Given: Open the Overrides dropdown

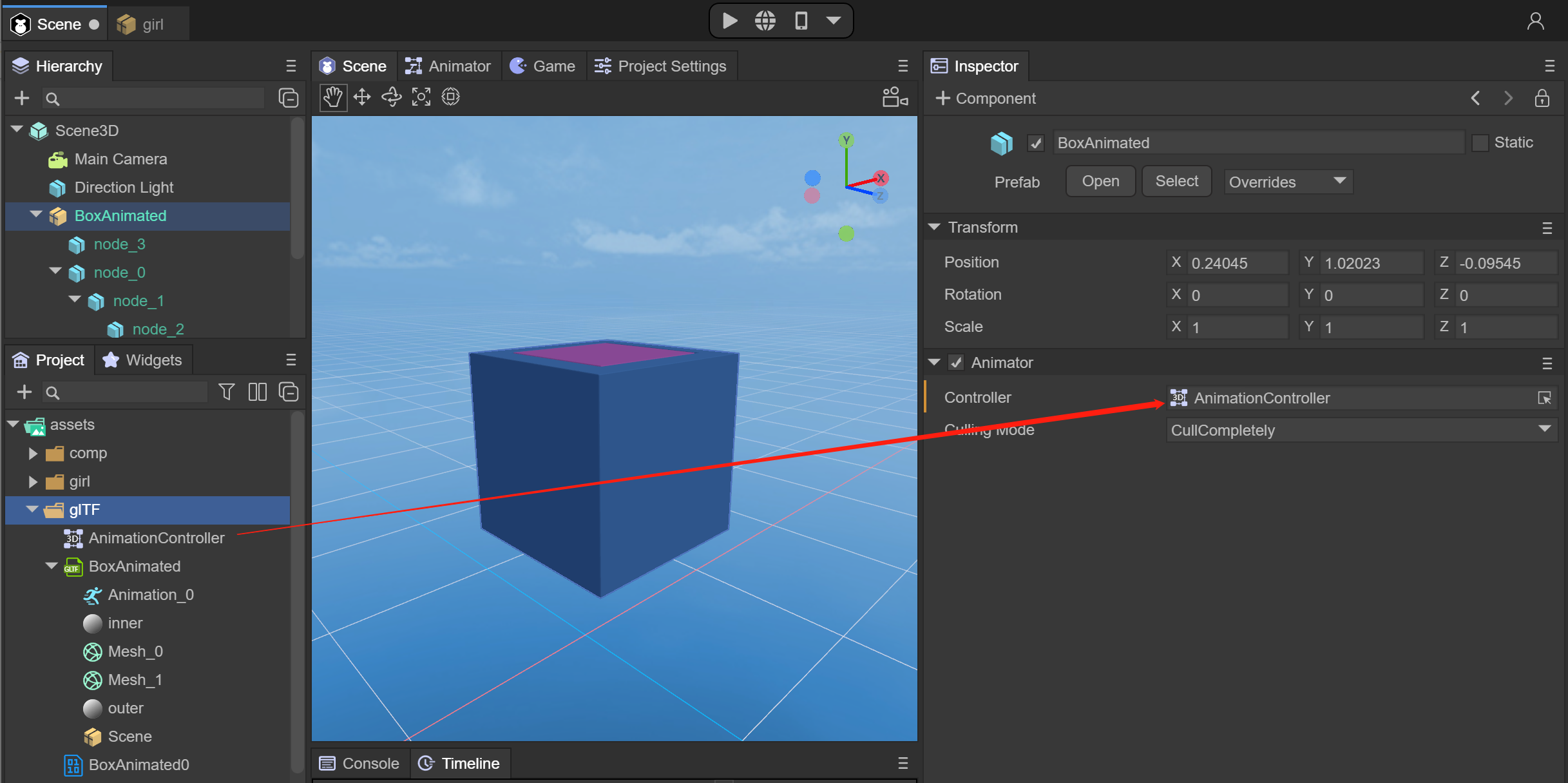Looking at the screenshot, I should pyautogui.click(x=1287, y=182).
